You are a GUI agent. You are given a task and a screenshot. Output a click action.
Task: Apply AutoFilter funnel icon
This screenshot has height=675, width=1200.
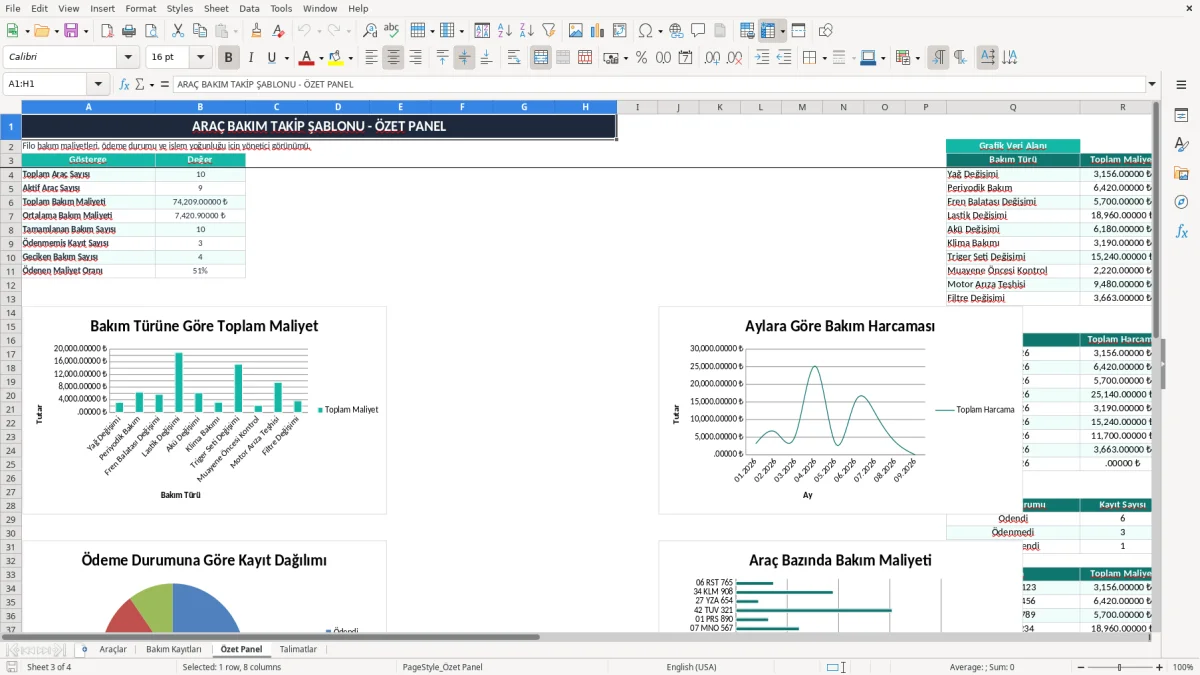click(548, 31)
